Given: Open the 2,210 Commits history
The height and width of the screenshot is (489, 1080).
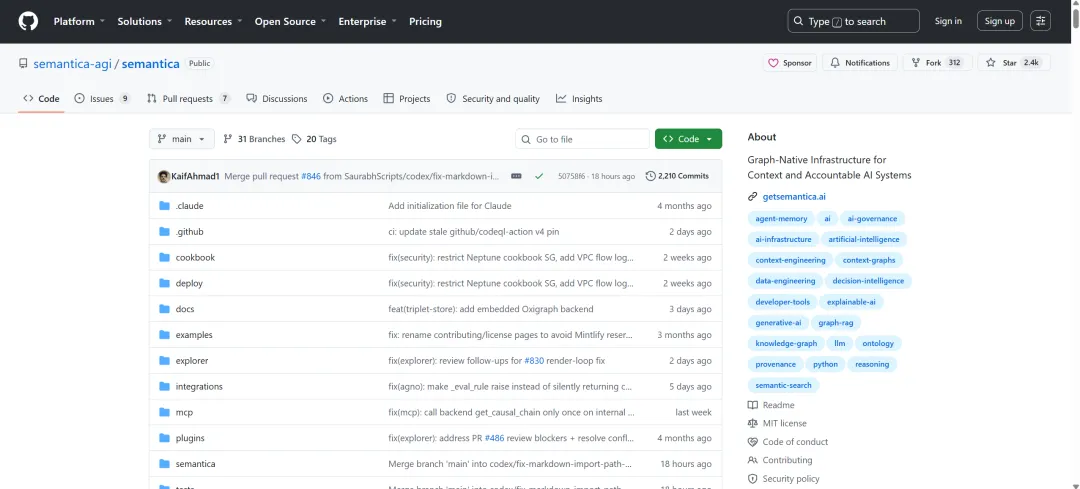Looking at the screenshot, I should click(x=677, y=176).
